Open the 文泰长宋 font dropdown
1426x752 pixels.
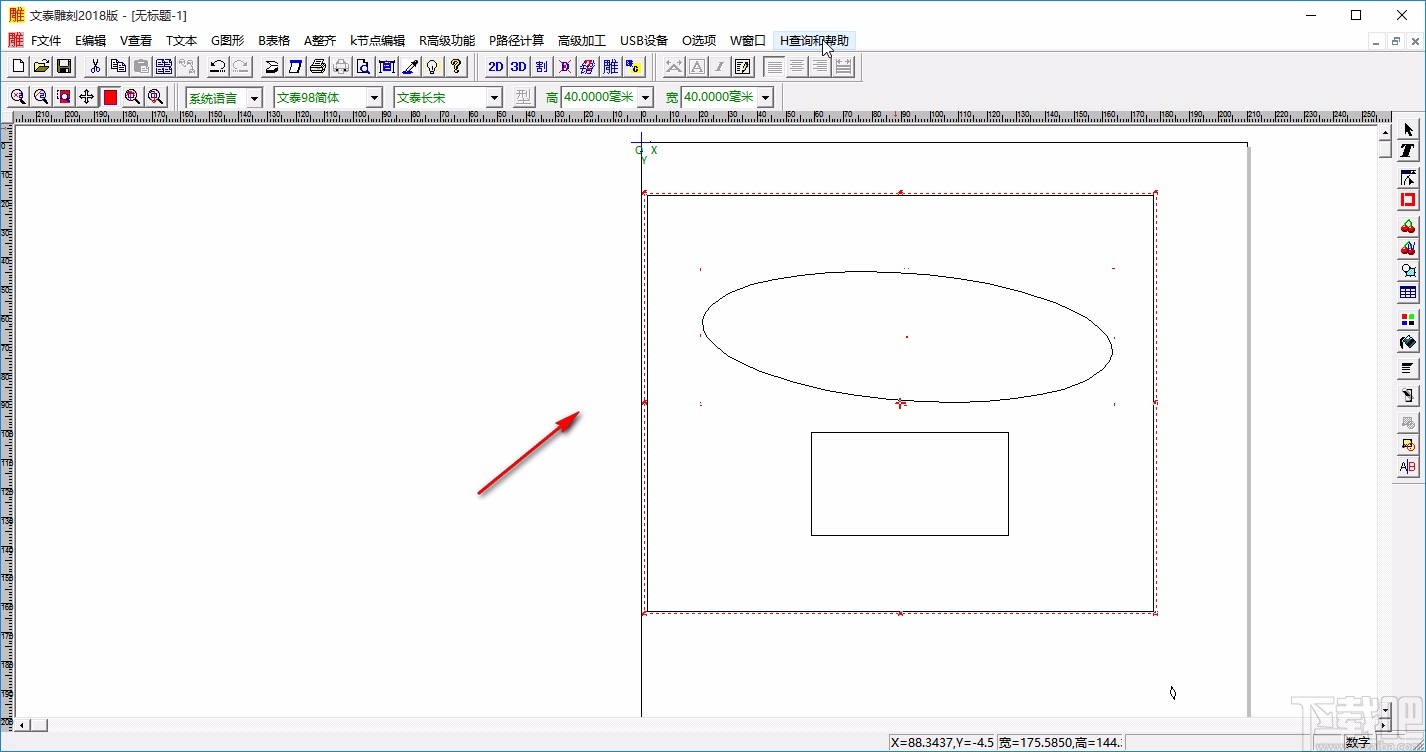click(x=494, y=97)
